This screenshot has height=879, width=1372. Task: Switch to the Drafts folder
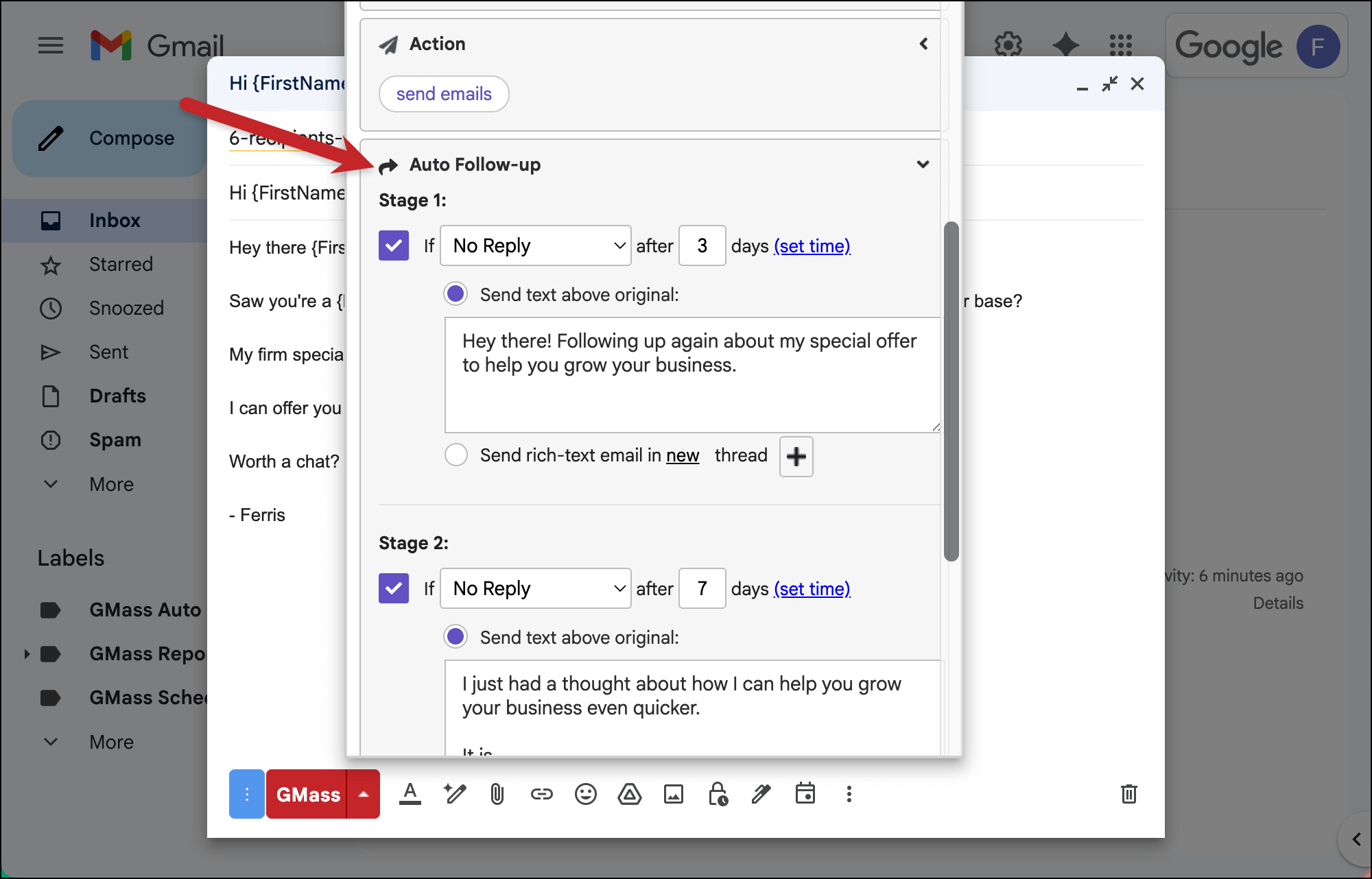(117, 396)
